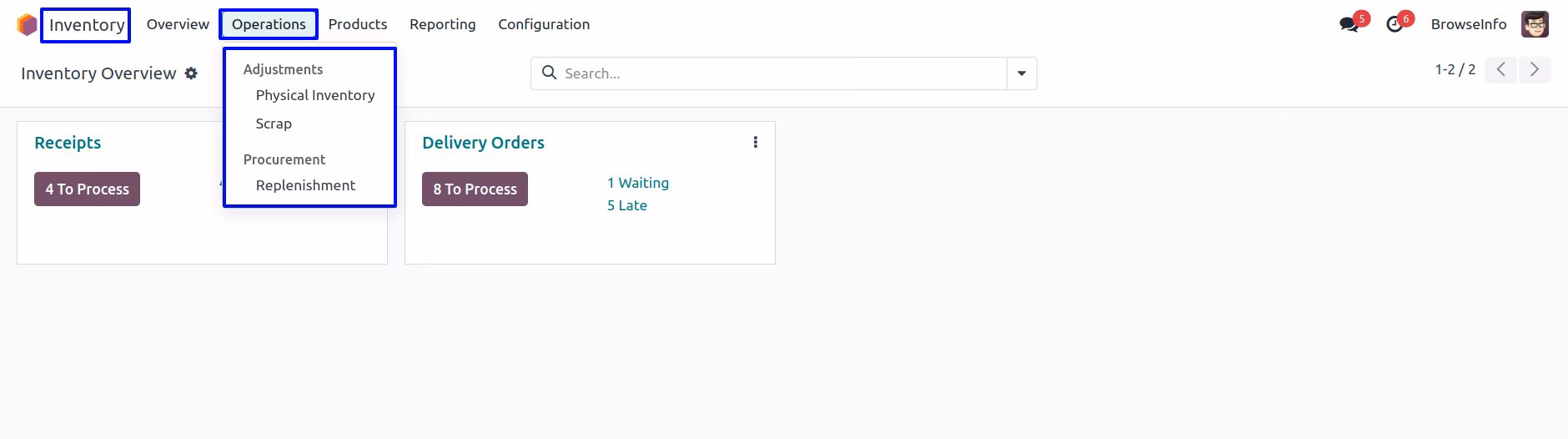Click the 4 To Process button
The width and height of the screenshot is (1568, 439).
87,189
